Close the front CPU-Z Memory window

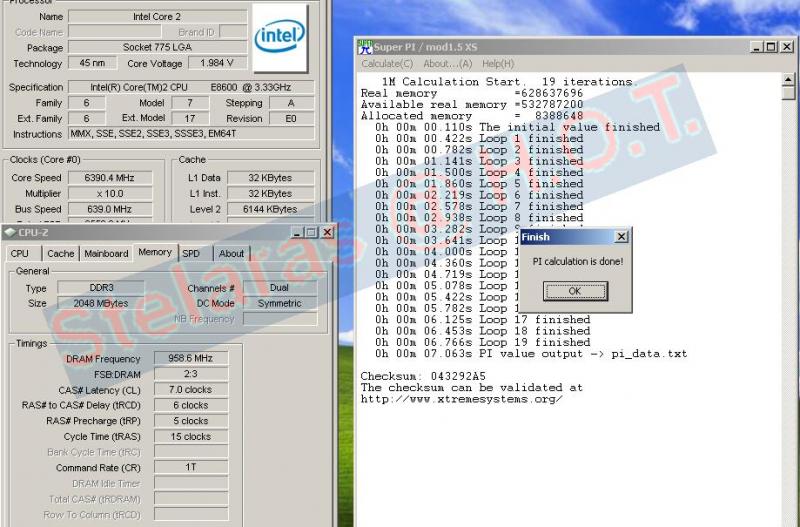pos(328,233)
